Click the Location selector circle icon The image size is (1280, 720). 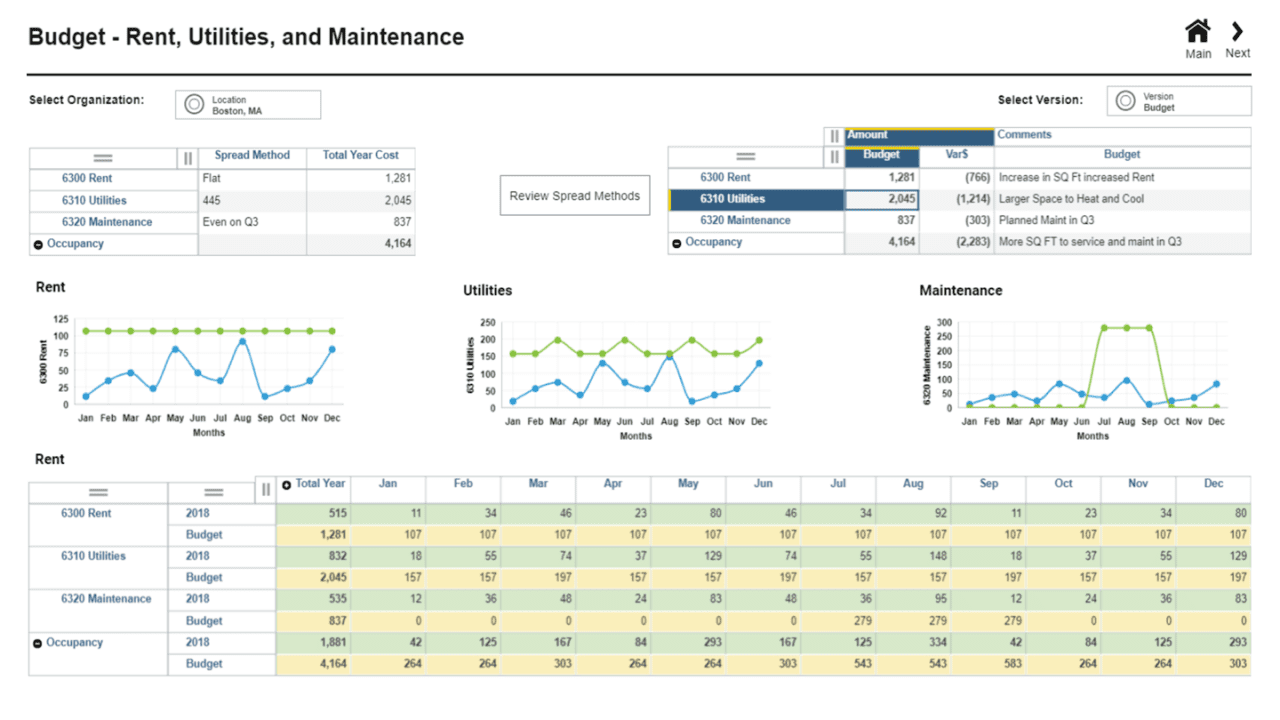[x=194, y=105]
